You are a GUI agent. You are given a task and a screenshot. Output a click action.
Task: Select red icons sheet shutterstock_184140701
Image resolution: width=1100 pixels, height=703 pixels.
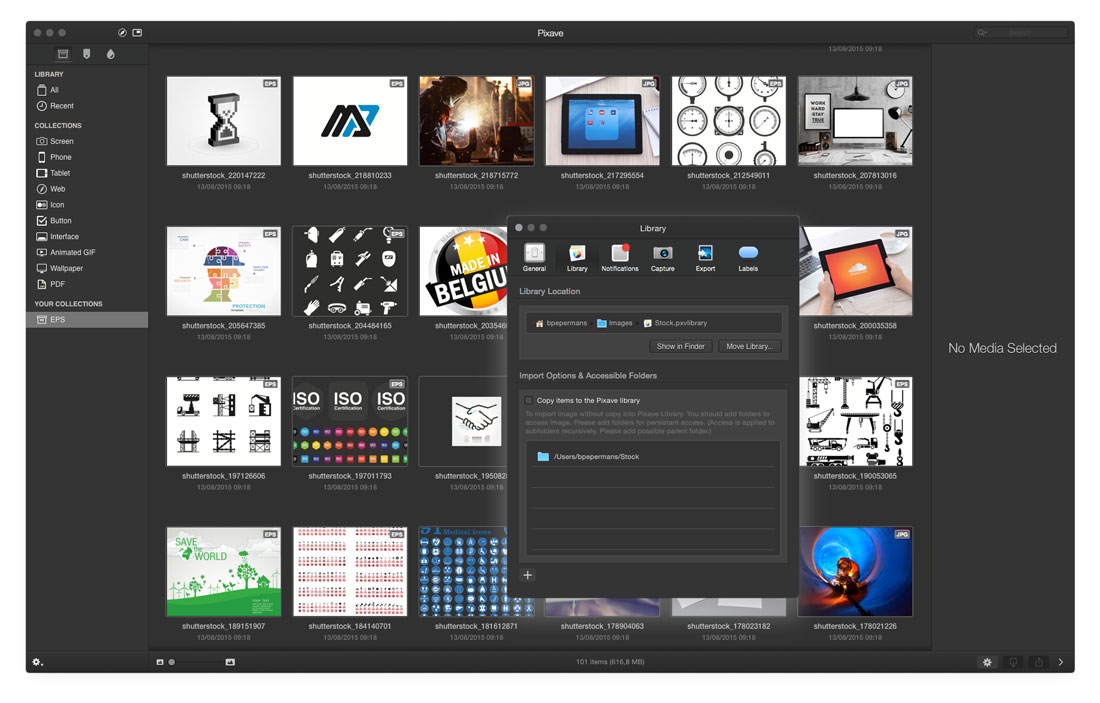pyautogui.click(x=350, y=572)
